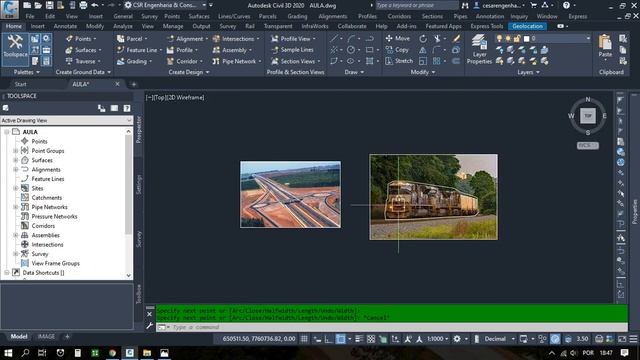Image resolution: width=640 pixels, height=360 pixels.
Task: Switch to the Geolocation ribbon tab
Action: coord(527,26)
